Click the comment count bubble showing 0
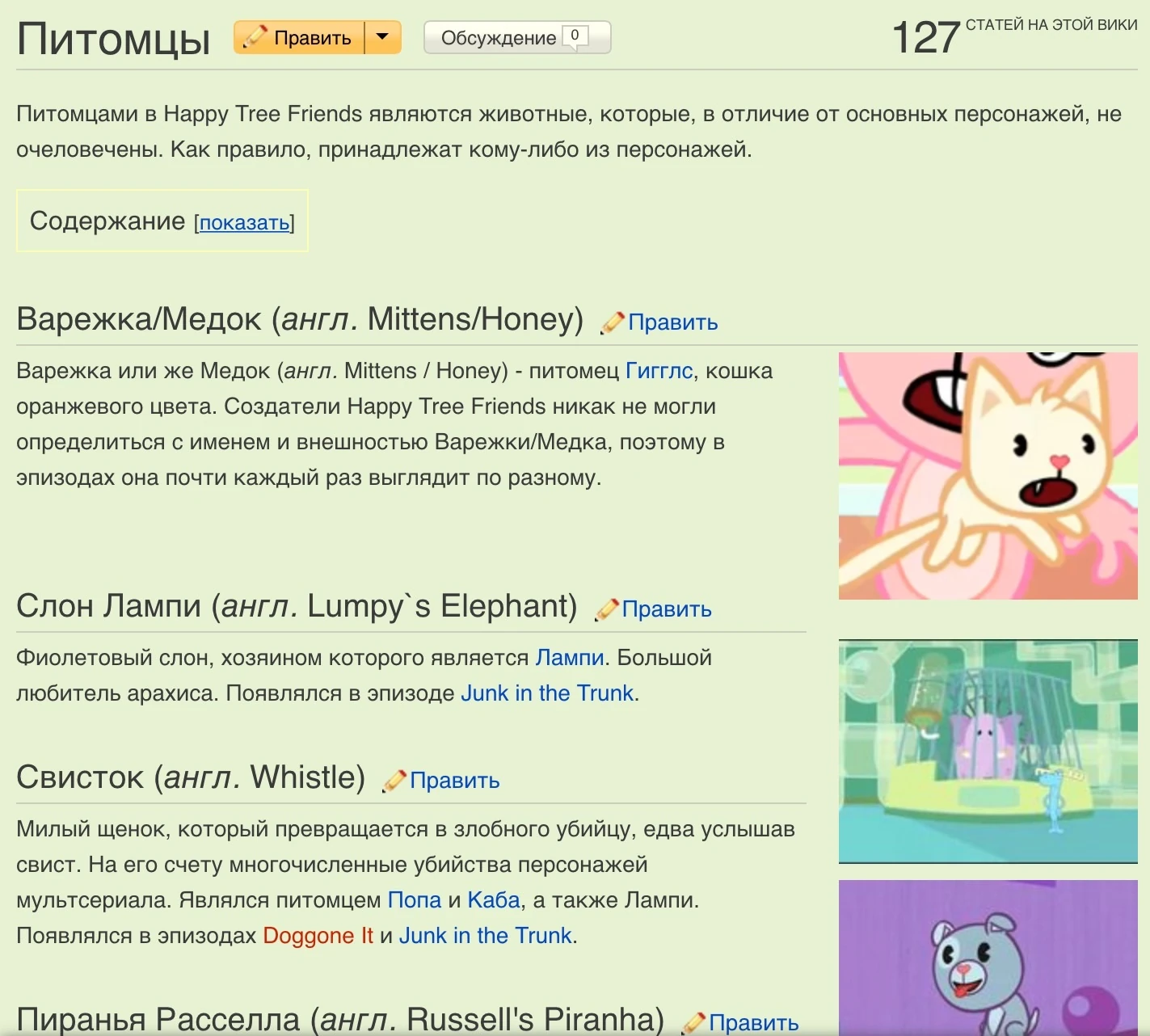This screenshot has height=1036, width=1150. [x=575, y=36]
